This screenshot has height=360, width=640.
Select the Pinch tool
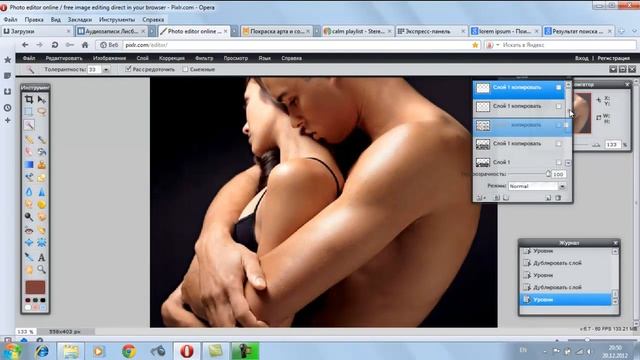click(x=42, y=243)
